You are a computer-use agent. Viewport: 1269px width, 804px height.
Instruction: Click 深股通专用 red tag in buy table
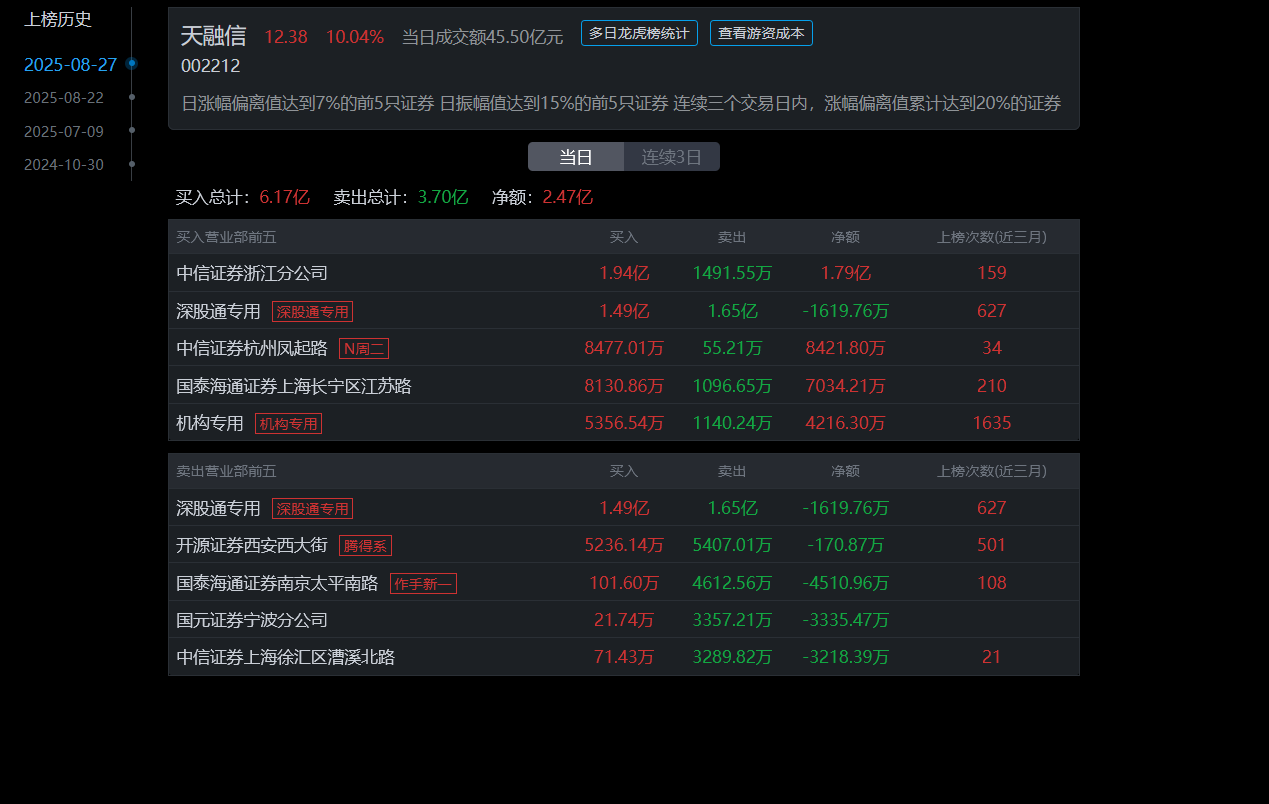point(312,311)
